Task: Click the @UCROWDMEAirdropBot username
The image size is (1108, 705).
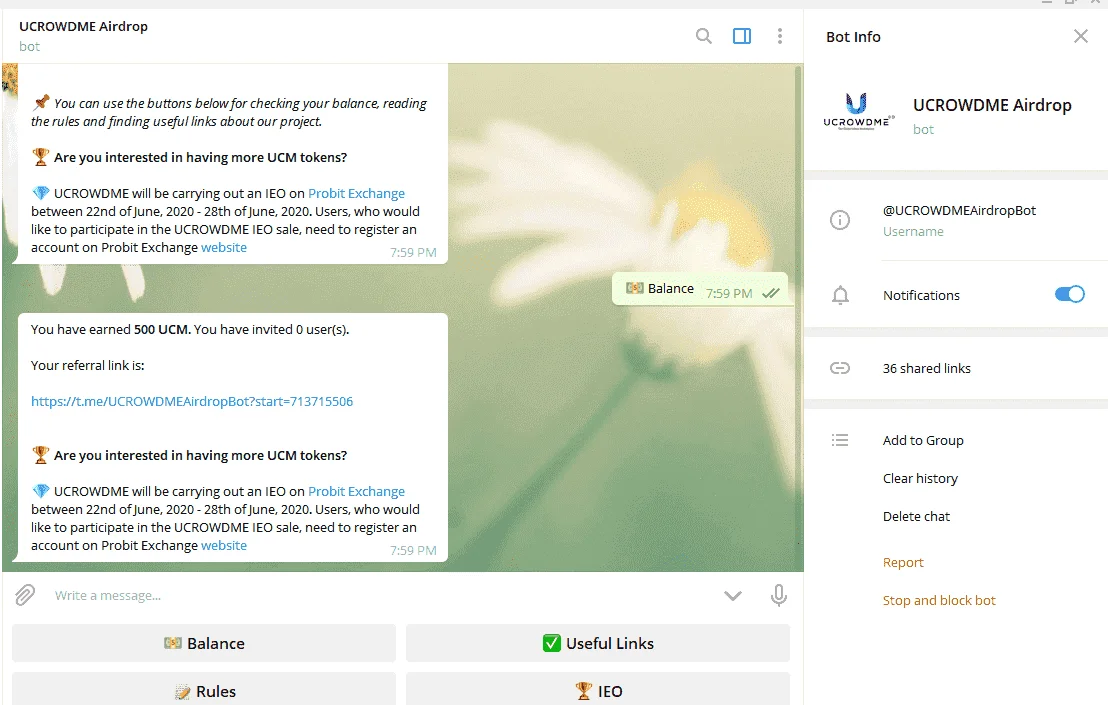Action: coord(959,211)
